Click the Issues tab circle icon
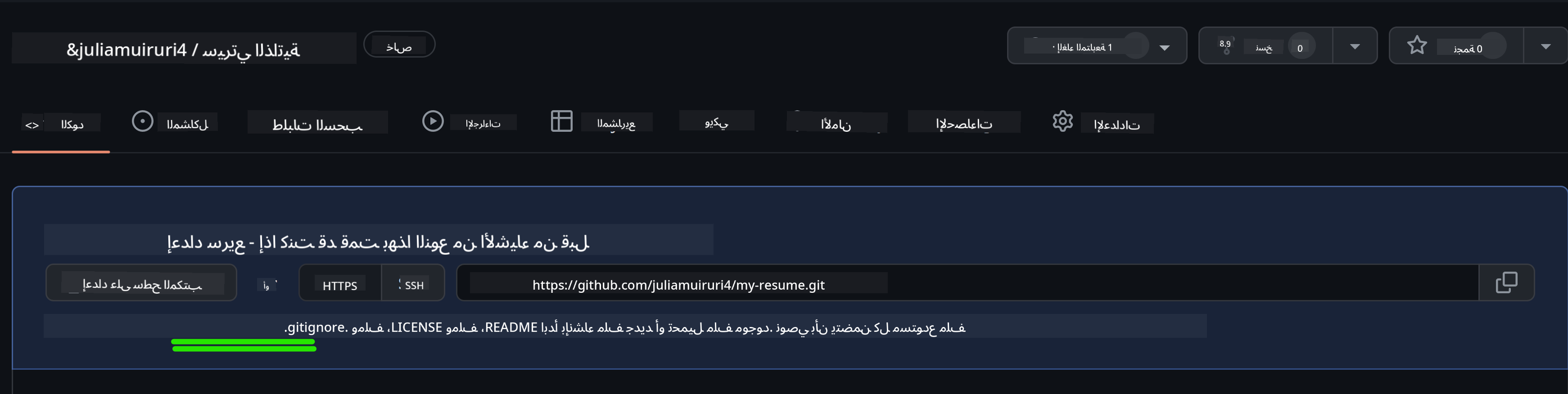The width and height of the screenshot is (1568, 394). coord(142,121)
